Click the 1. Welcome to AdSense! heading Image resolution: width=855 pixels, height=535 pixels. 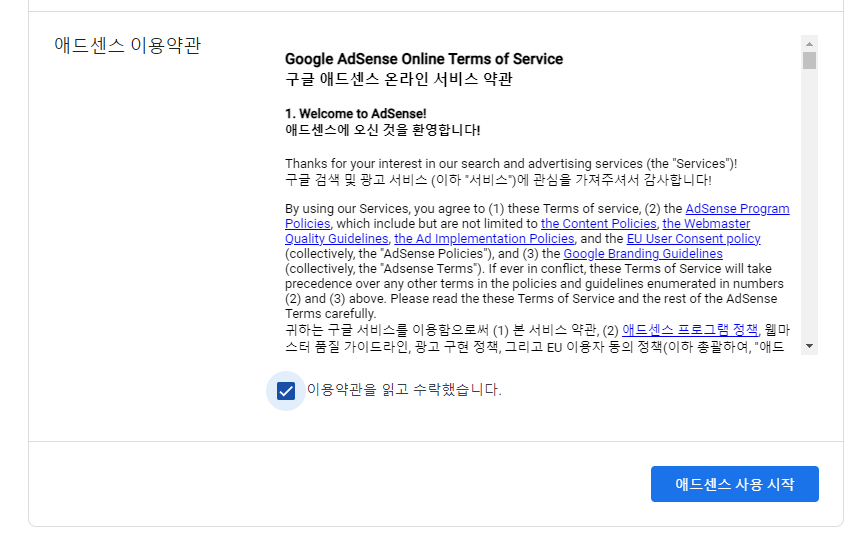point(356,113)
